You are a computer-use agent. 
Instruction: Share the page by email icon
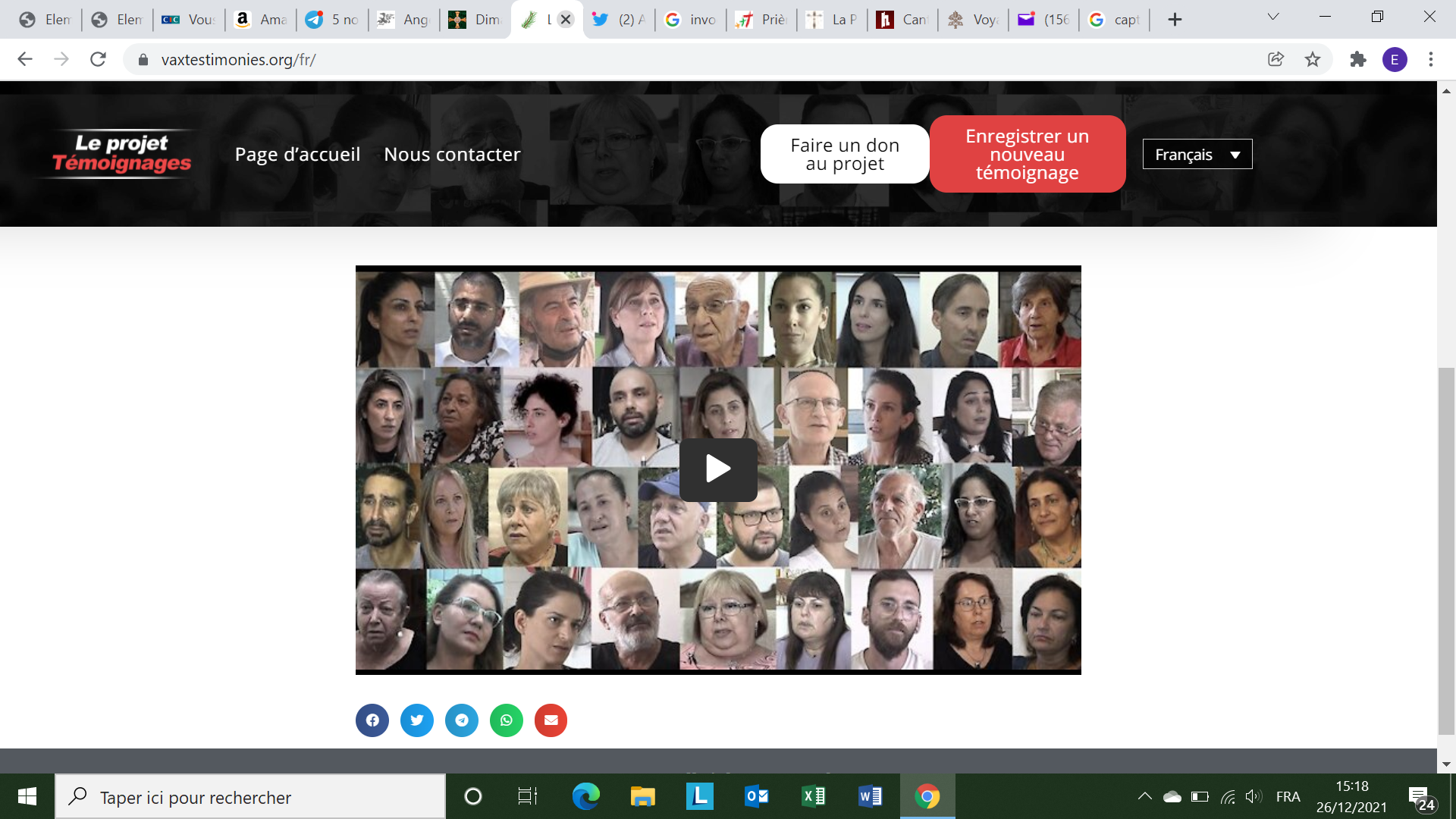click(551, 720)
